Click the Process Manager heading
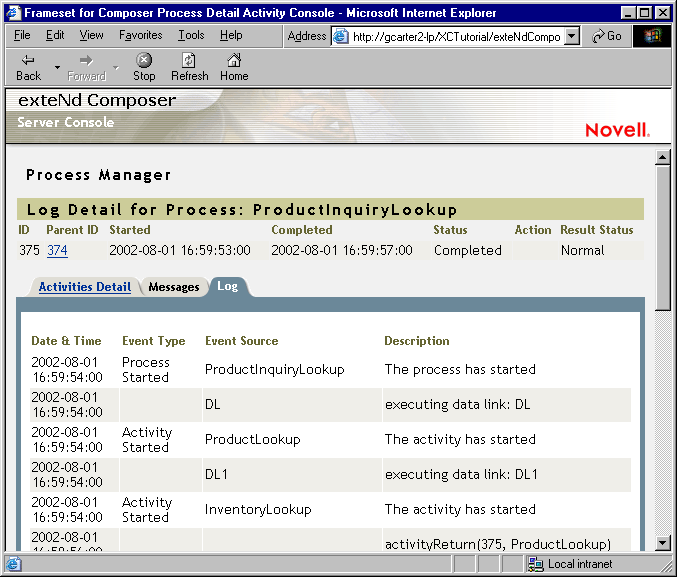 coord(98,174)
